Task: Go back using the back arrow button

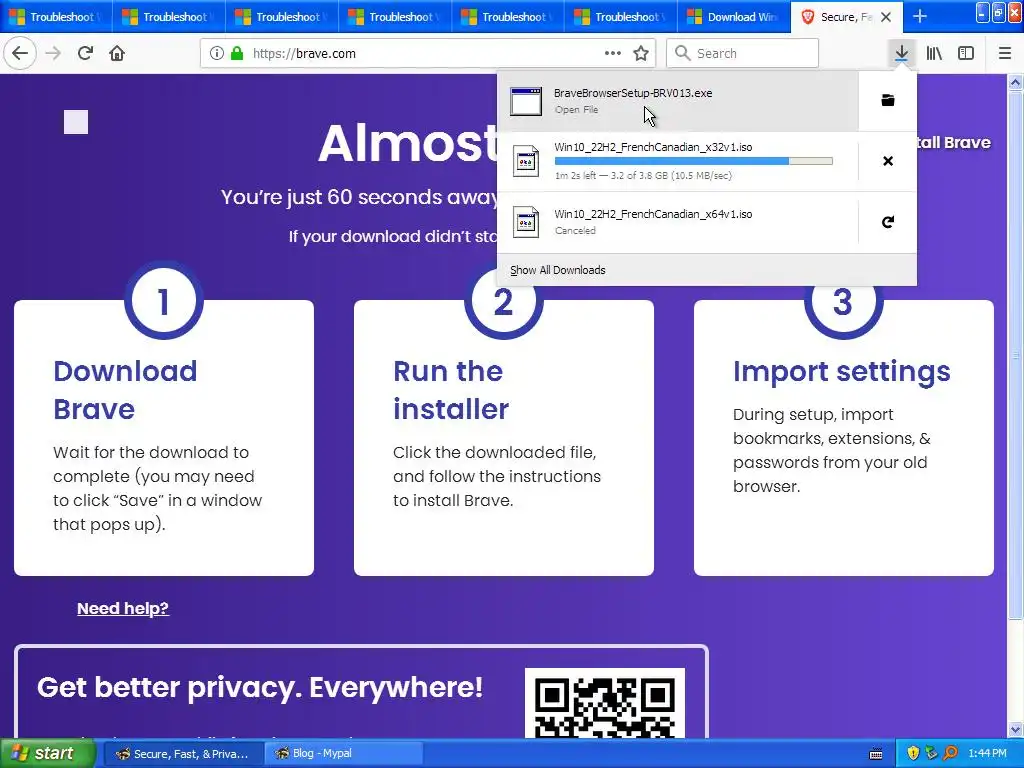Action: (x=20, y=53)
